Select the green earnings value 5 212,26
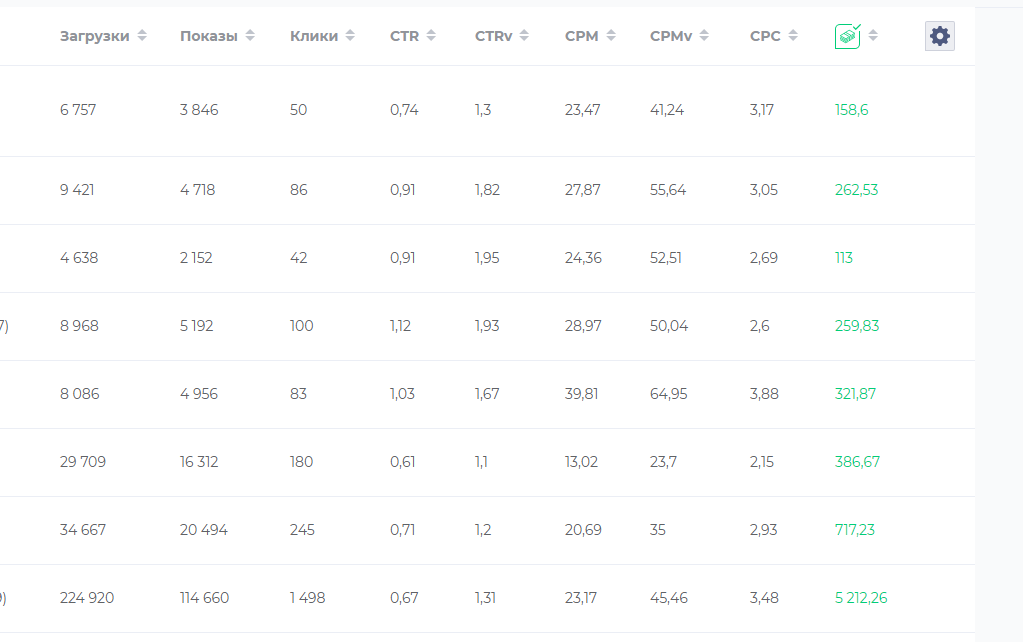 tap(861, 598)
